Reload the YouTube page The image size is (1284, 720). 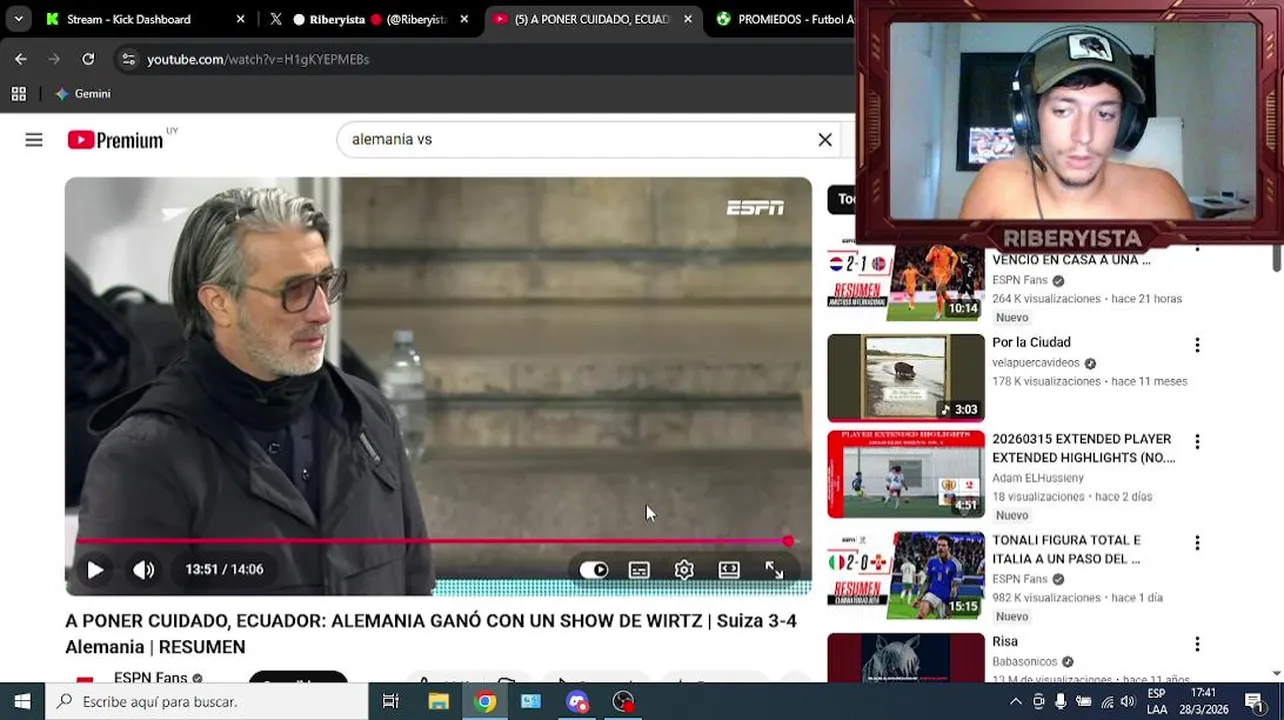88,59
